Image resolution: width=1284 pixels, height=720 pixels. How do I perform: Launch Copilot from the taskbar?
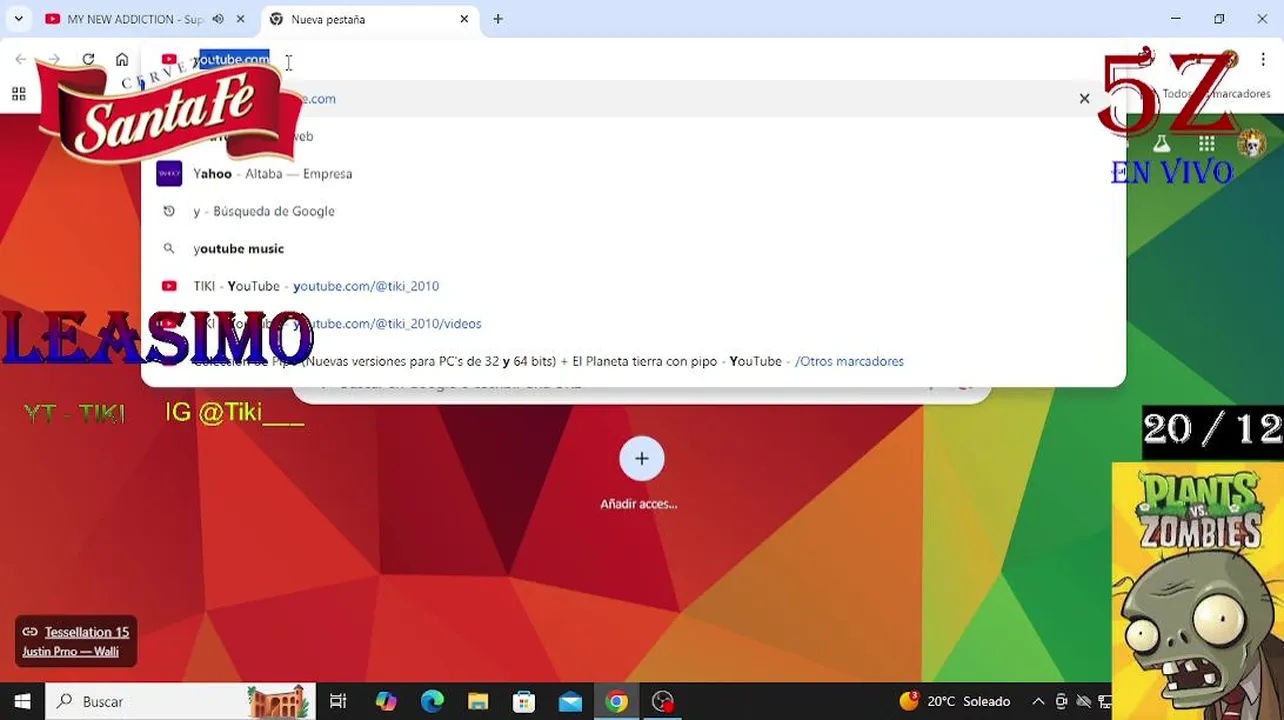tap(386, 701)
